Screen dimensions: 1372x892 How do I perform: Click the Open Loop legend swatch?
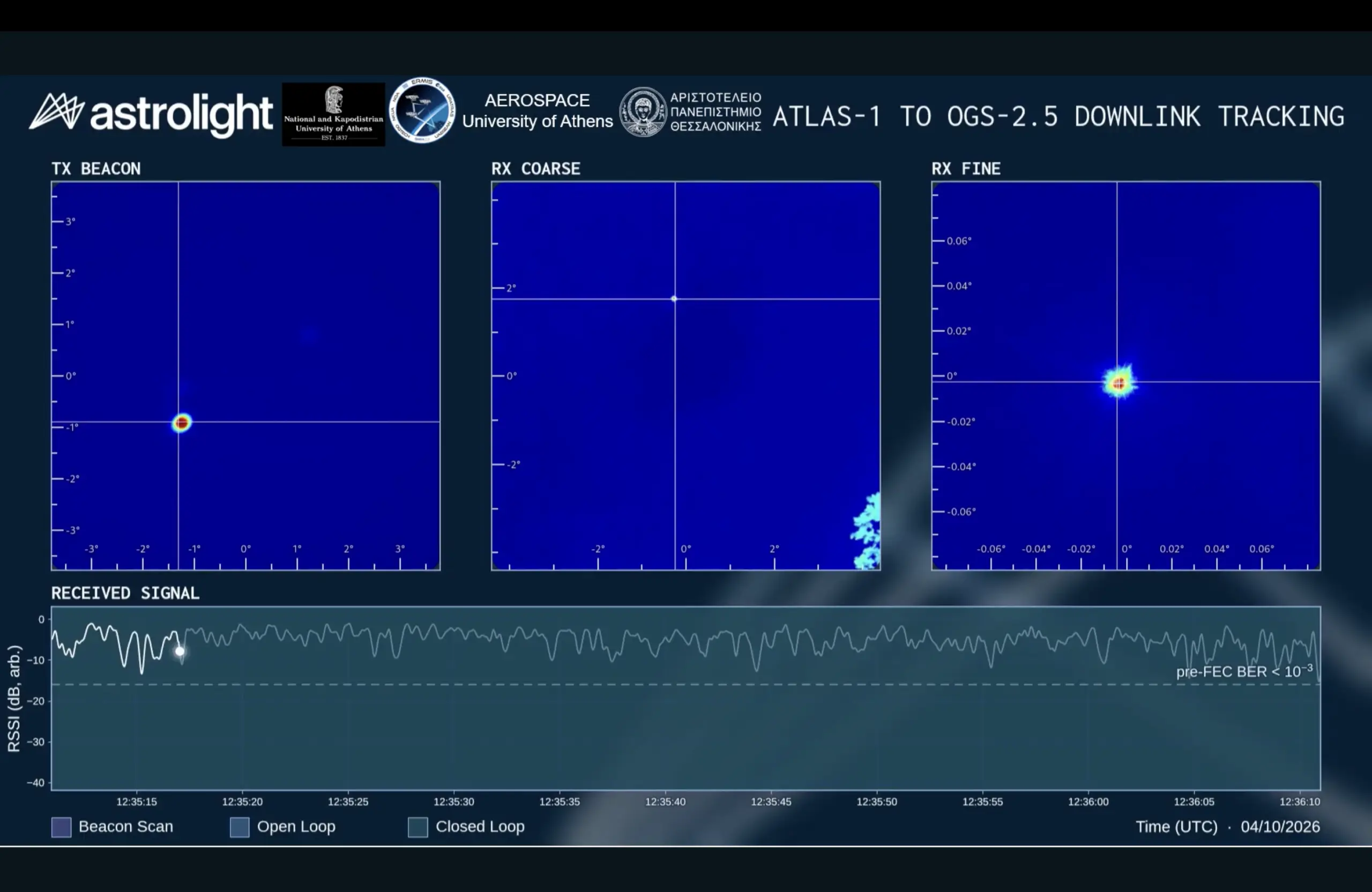[x=240, y=827]
